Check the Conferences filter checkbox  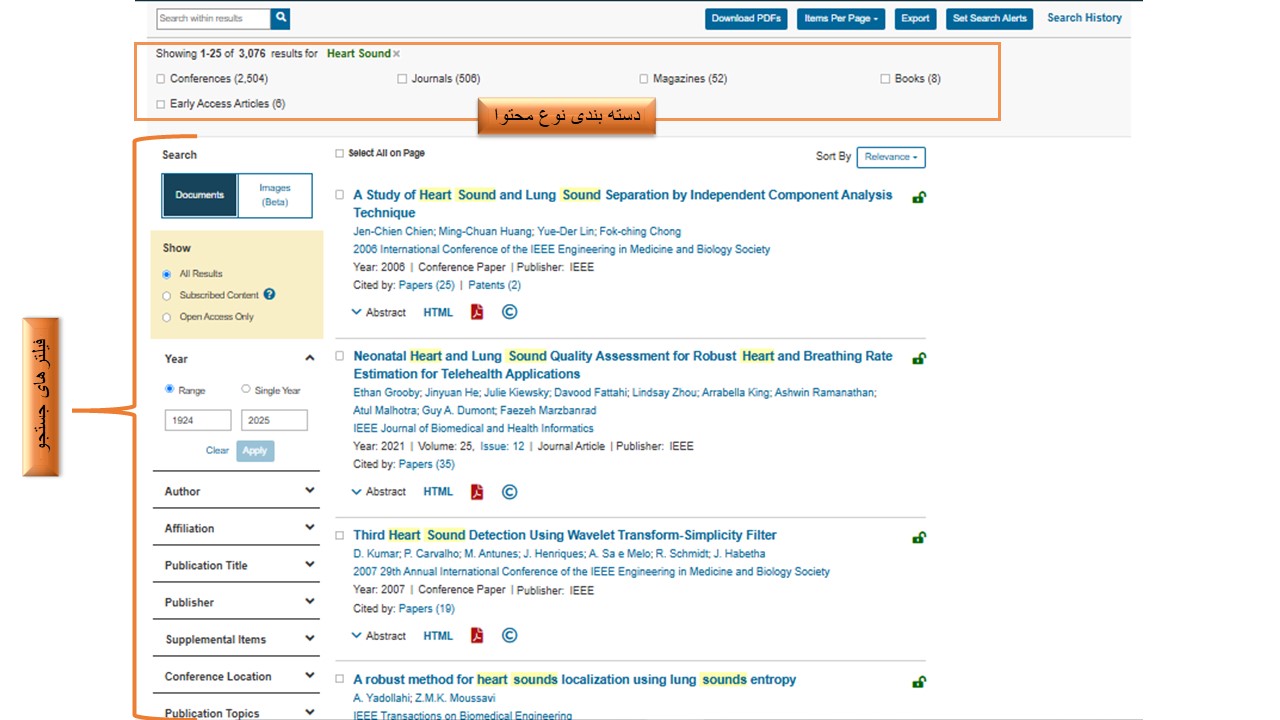point(161,79)
